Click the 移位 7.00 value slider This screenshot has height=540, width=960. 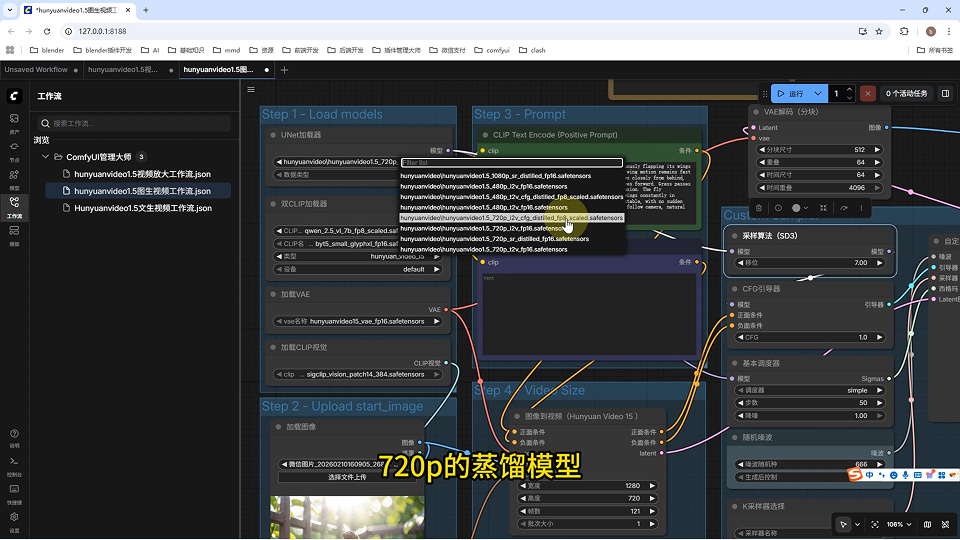click(x=811, y=263)
